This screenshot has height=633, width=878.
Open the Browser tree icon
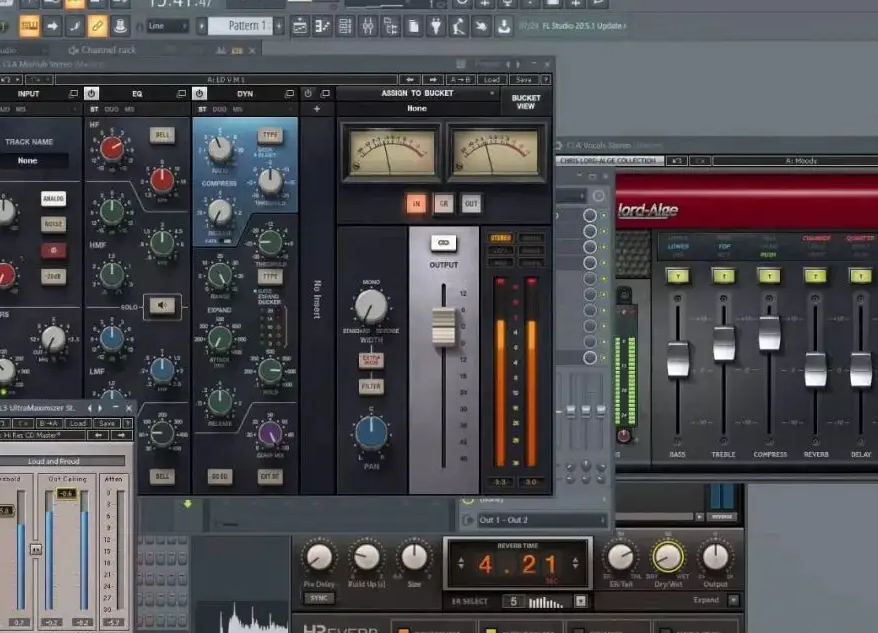(x=390, y=26)
